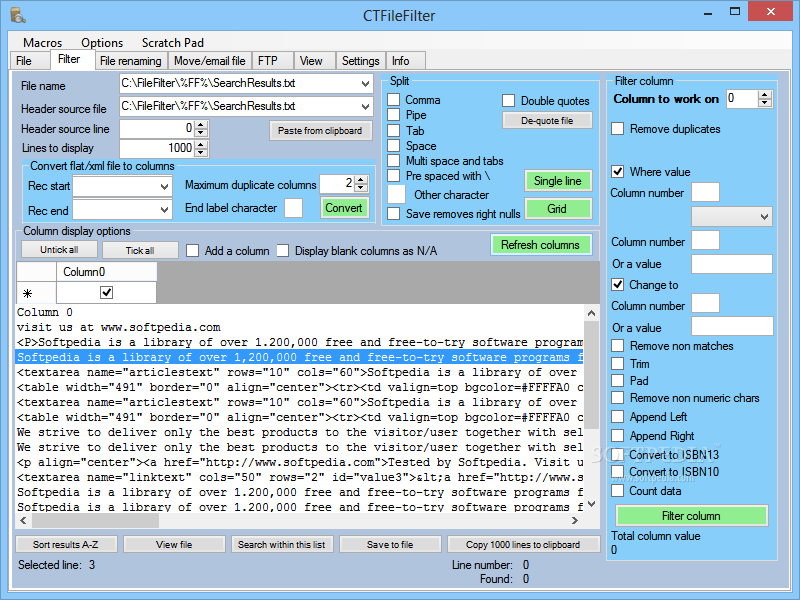Uncheck the Change to checkbox
This screenshot has height=600, width=800.
(617, 285)
